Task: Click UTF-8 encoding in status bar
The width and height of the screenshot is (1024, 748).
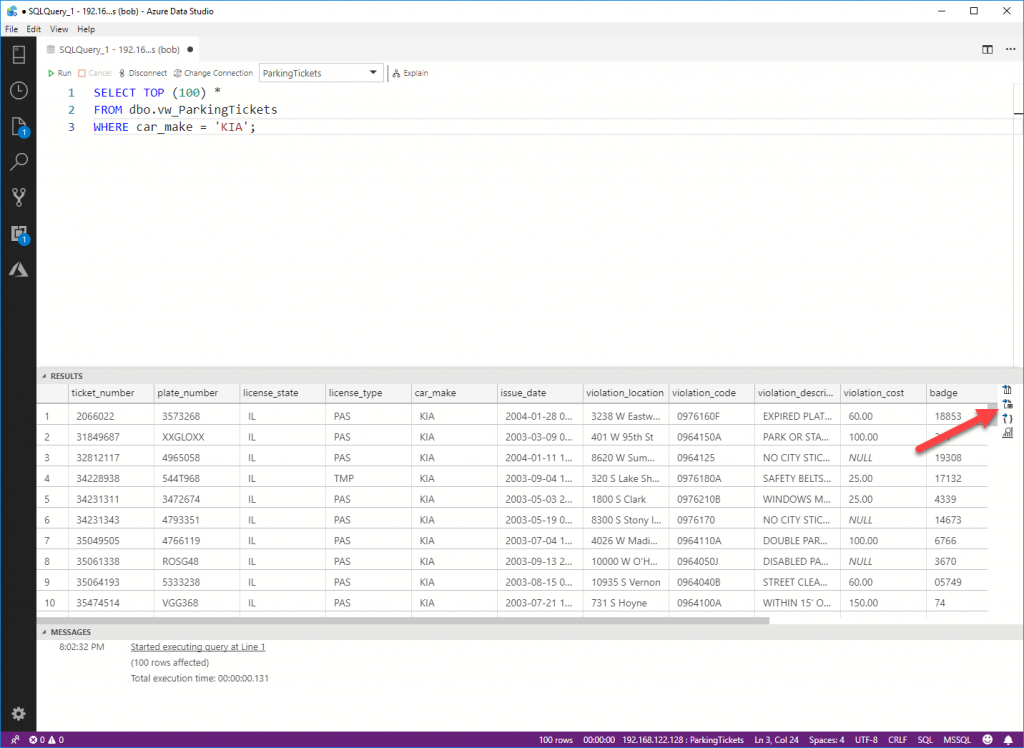Action: (x=867, y=740)
